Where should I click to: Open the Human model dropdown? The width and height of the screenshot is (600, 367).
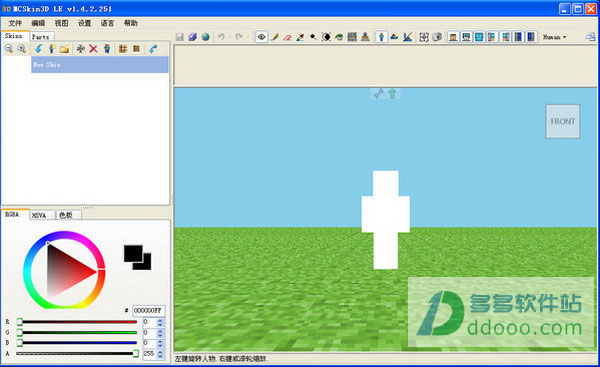554,37
